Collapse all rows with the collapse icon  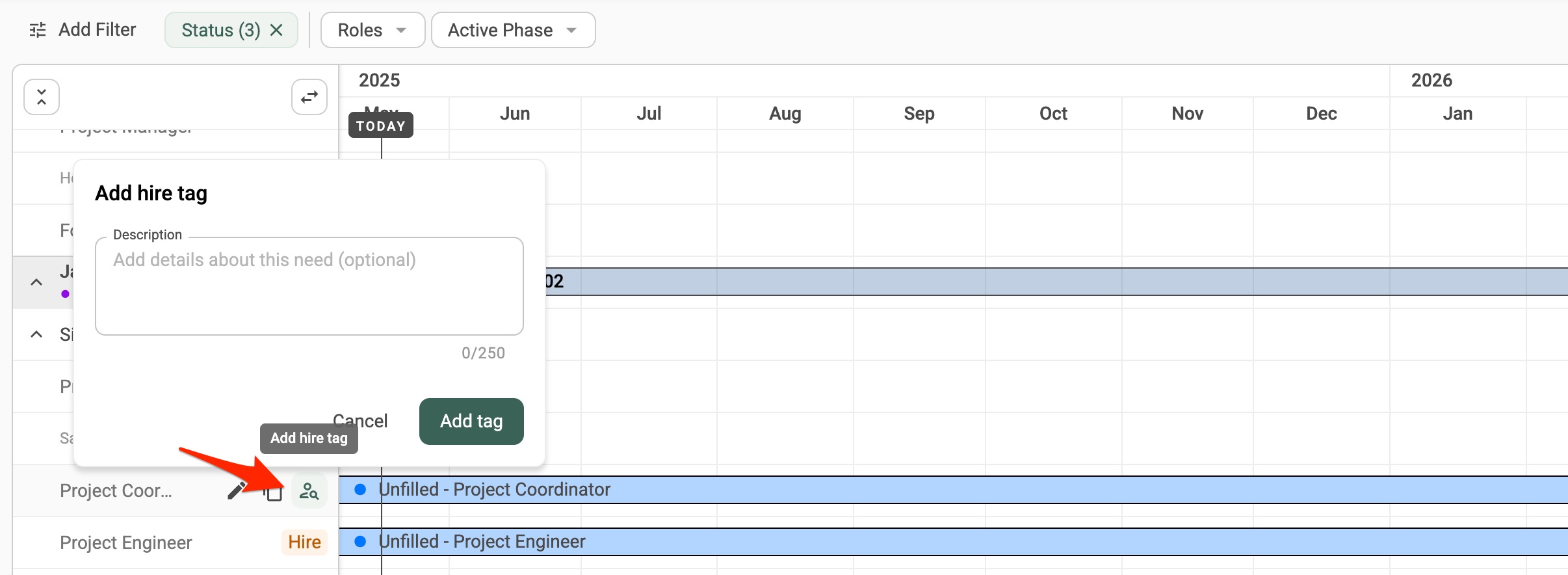point(42,97)
